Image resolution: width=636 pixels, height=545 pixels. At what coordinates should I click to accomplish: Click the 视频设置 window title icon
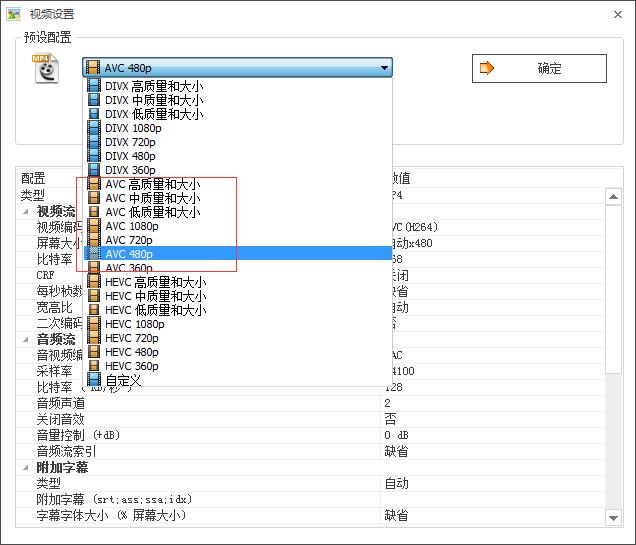[x=14, y=14]
